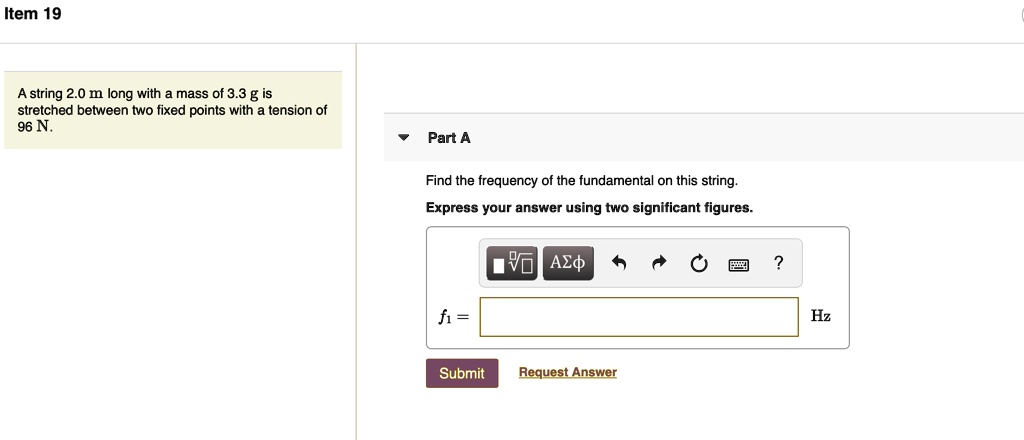Click the f1 answer input field
The image size is (1024, 440).
pos(639,316)
